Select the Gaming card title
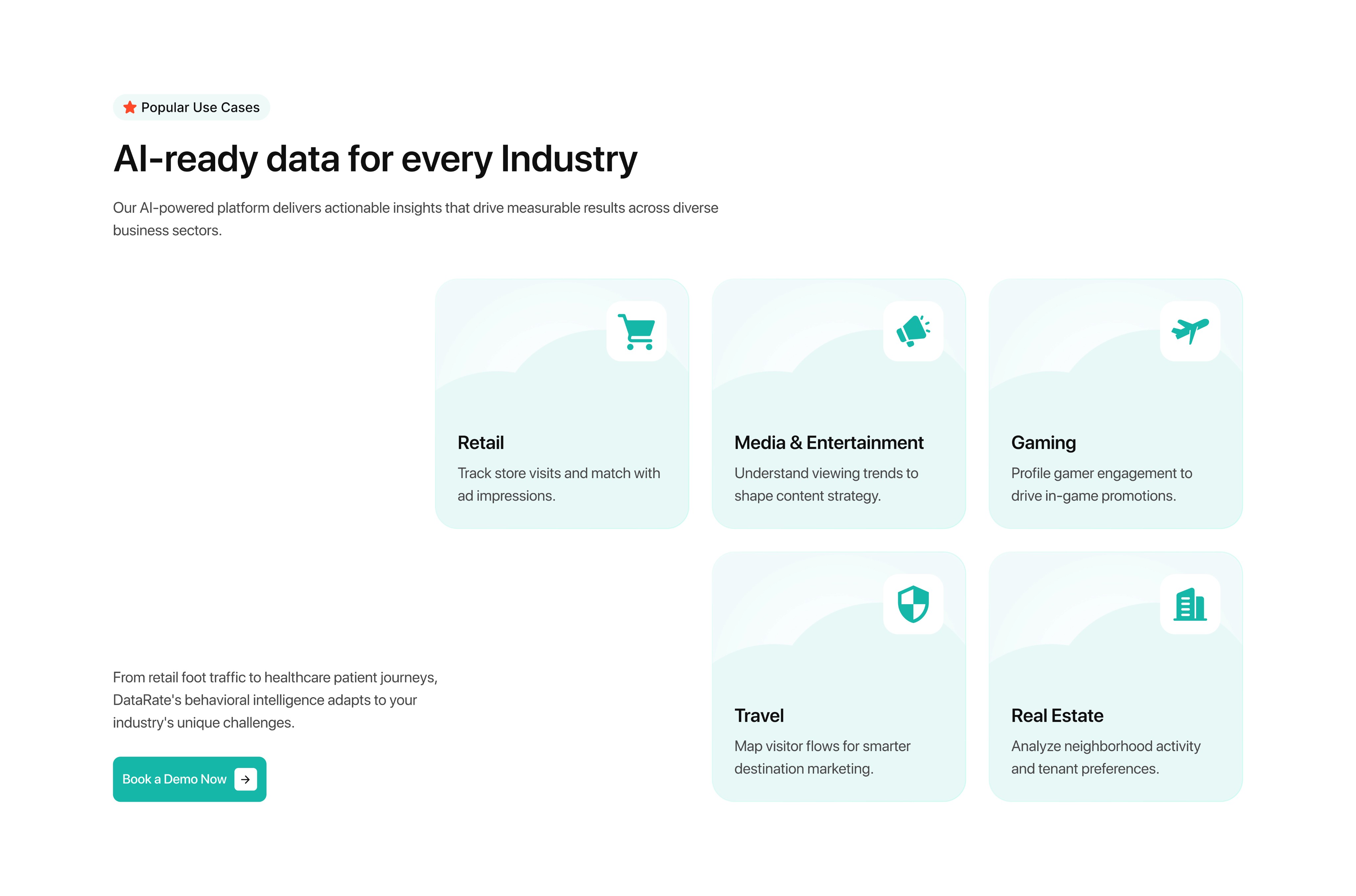 [1043, 443]
